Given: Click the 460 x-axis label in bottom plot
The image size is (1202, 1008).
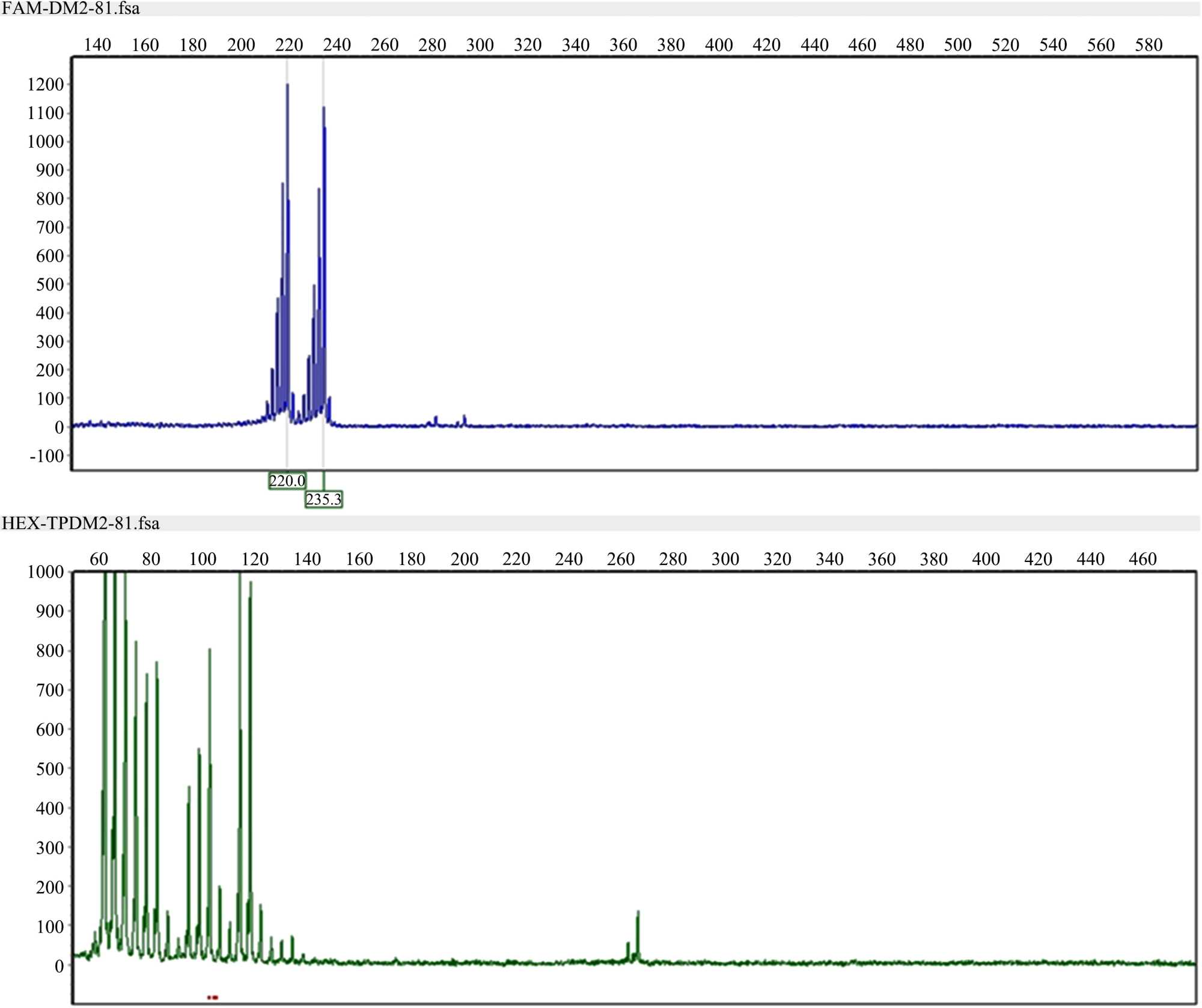Looking at the screenshot, I should (1142, 560).
